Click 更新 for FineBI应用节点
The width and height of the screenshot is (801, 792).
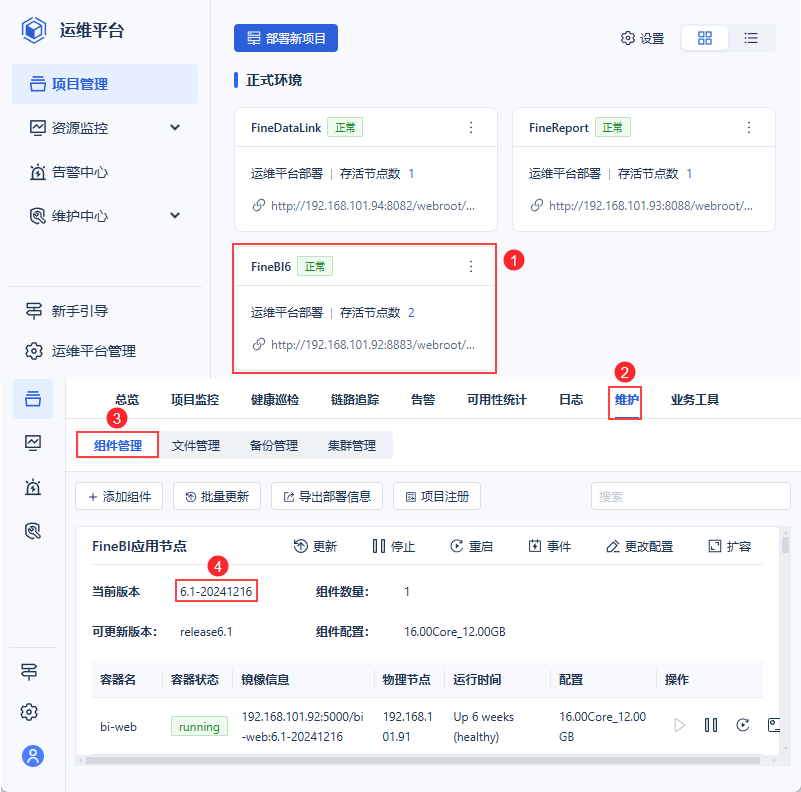315,546
